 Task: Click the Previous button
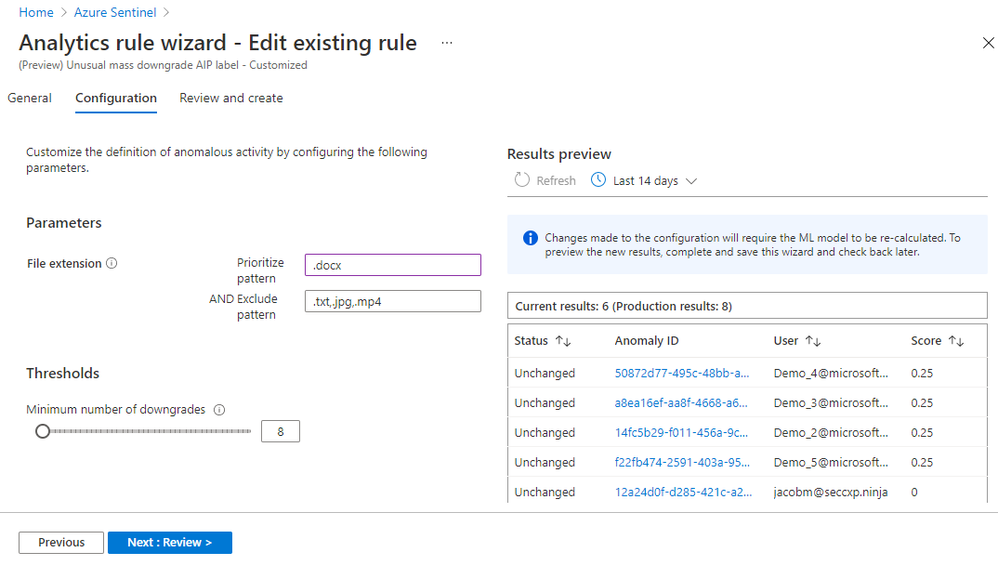click(x=61, y=542)
